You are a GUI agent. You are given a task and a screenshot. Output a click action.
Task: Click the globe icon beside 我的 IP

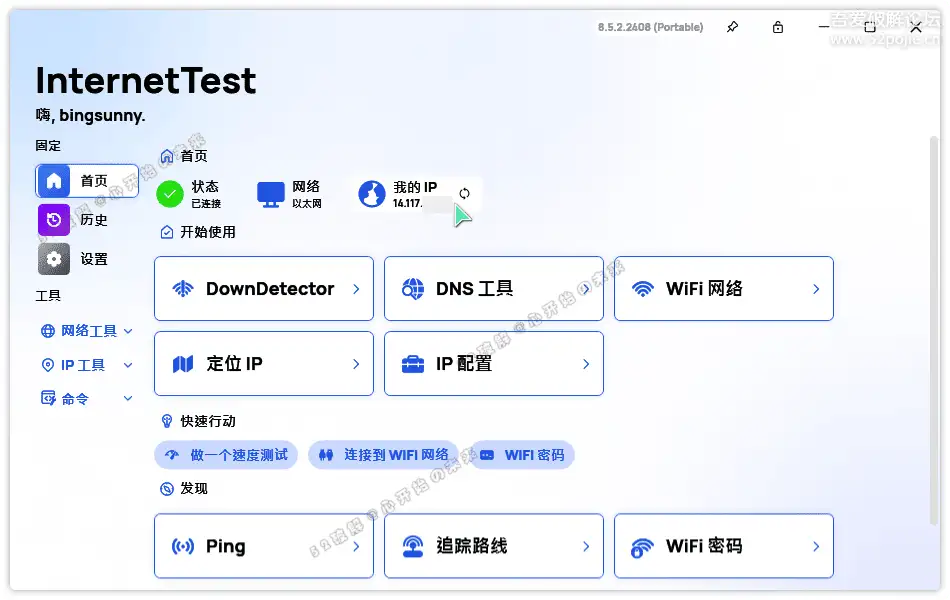(371, 194)
